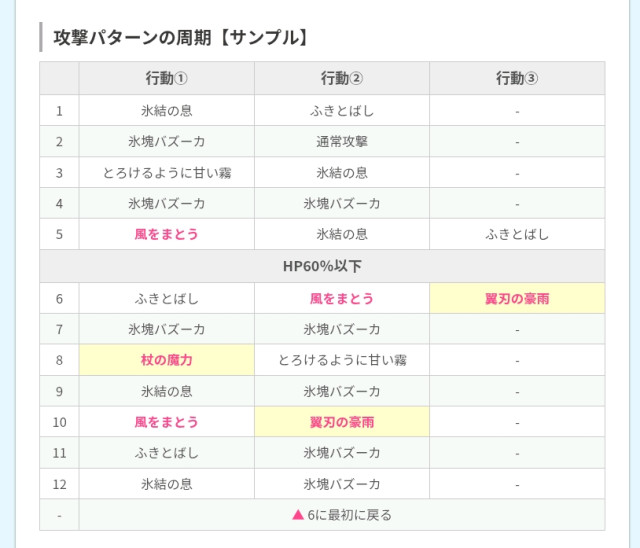This screenshot has height=548, width=640.
Task: Click the pink triangle icon in last row
Action: 298,515
